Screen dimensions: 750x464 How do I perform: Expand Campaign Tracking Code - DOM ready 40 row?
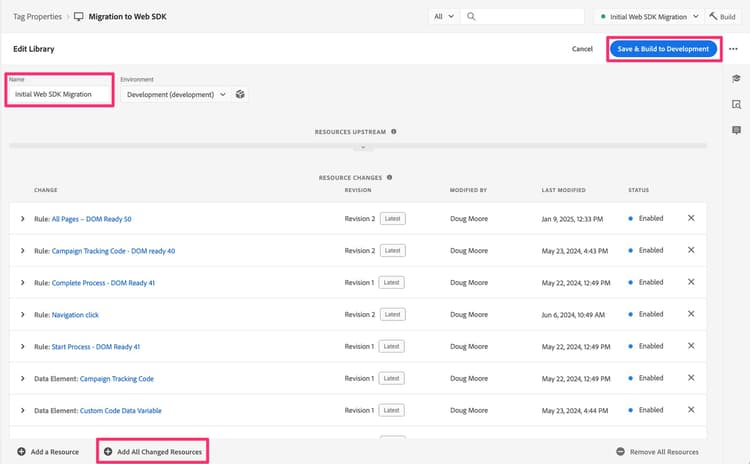[22, 251]
